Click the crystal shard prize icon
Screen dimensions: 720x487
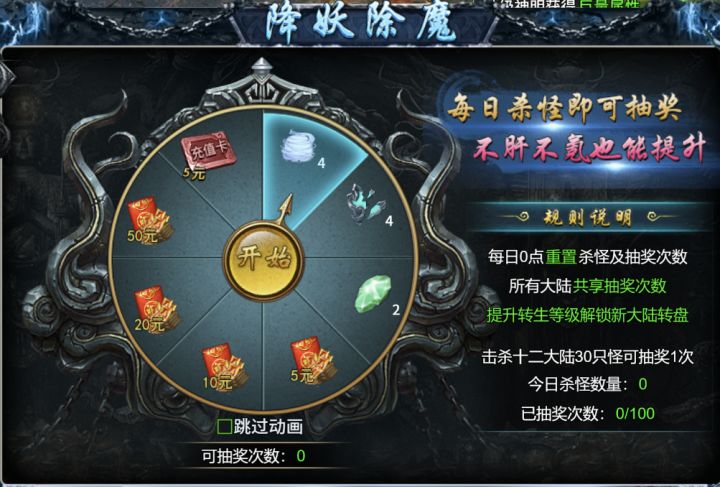(366, 203)
